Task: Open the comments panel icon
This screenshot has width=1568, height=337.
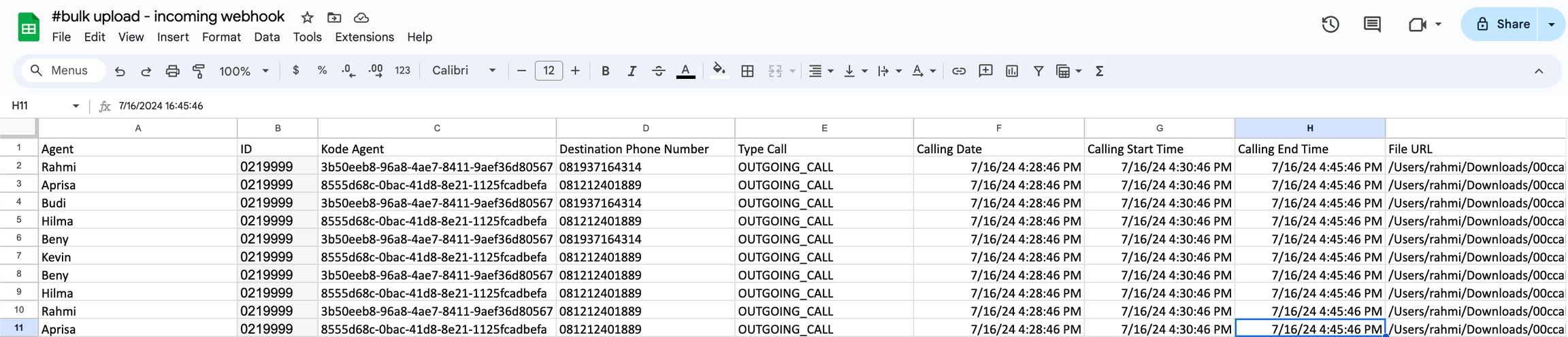Action: (x=1372, y=25)
